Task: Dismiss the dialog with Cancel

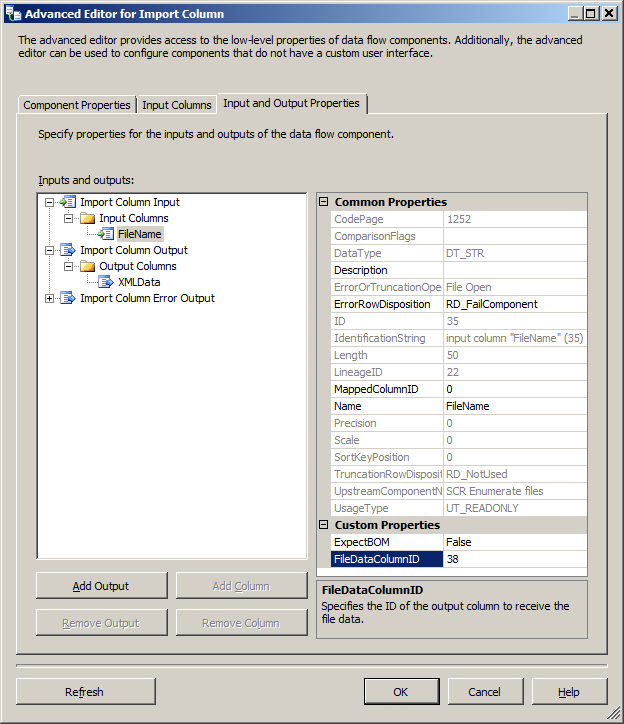Action: coord(485,692)
